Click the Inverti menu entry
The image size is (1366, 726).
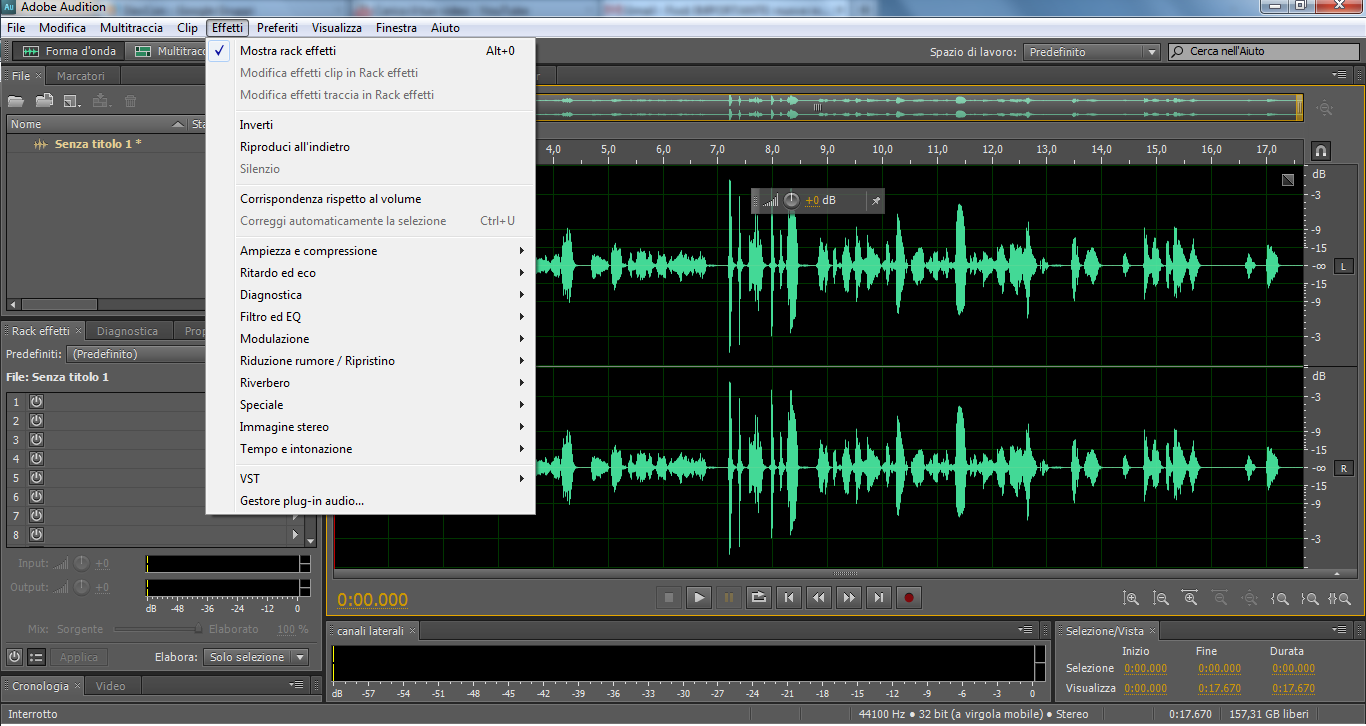[x=371, y=125]
